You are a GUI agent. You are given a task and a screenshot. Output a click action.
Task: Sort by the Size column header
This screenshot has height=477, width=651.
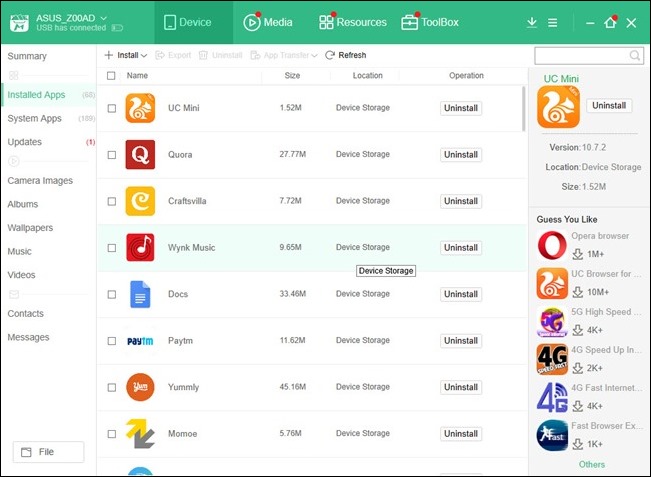click(292, 76)
